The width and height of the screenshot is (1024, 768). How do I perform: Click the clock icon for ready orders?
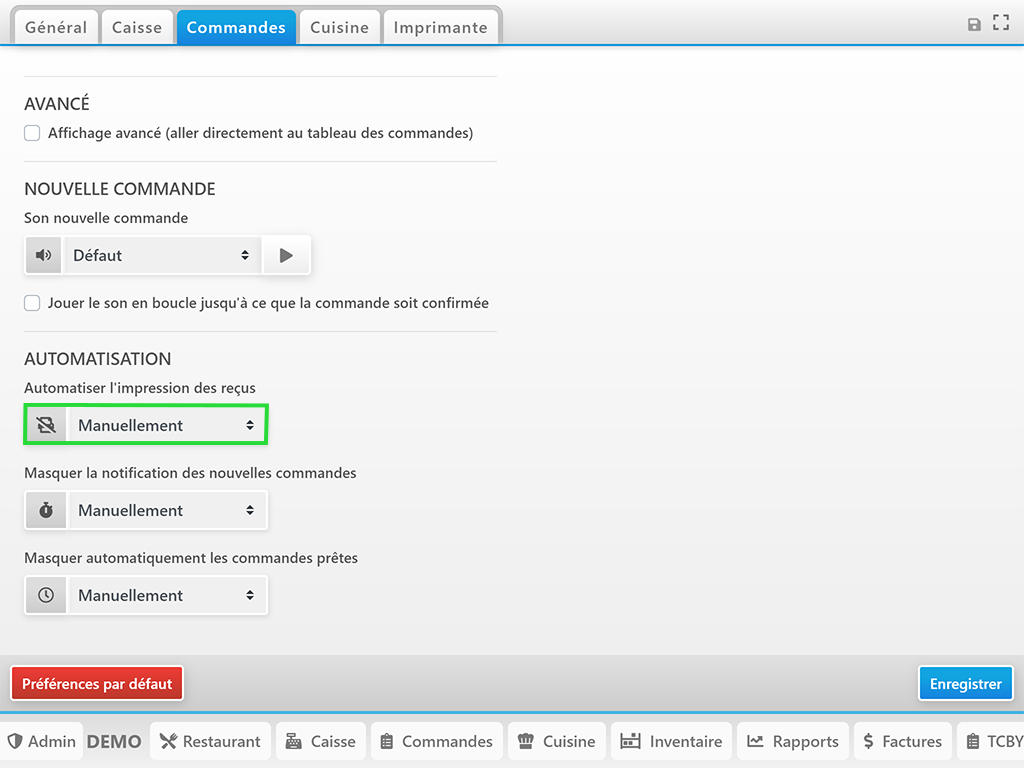pos(46,595)
